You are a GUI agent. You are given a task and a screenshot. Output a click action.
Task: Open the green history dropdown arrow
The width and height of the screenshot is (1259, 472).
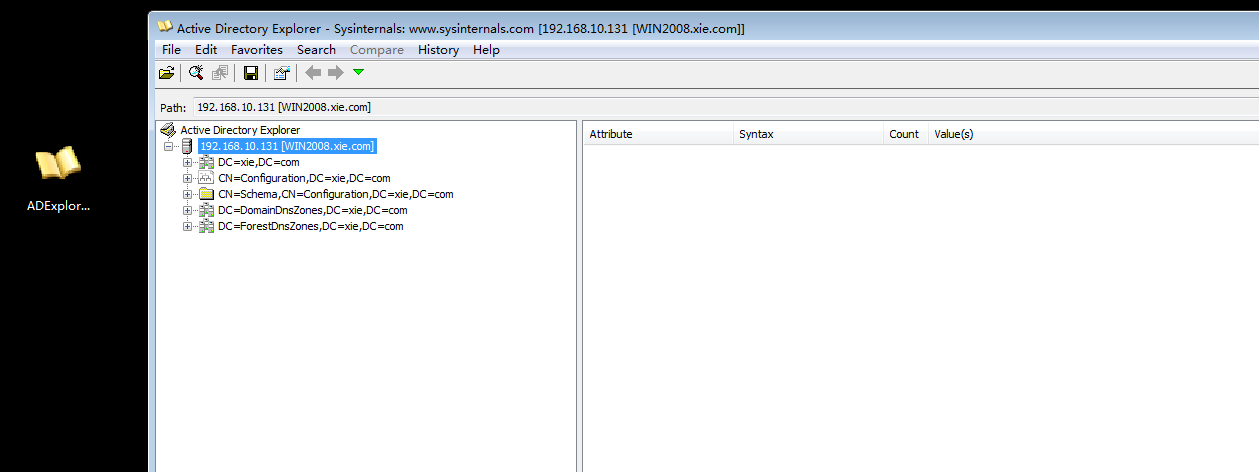point(359,72)
